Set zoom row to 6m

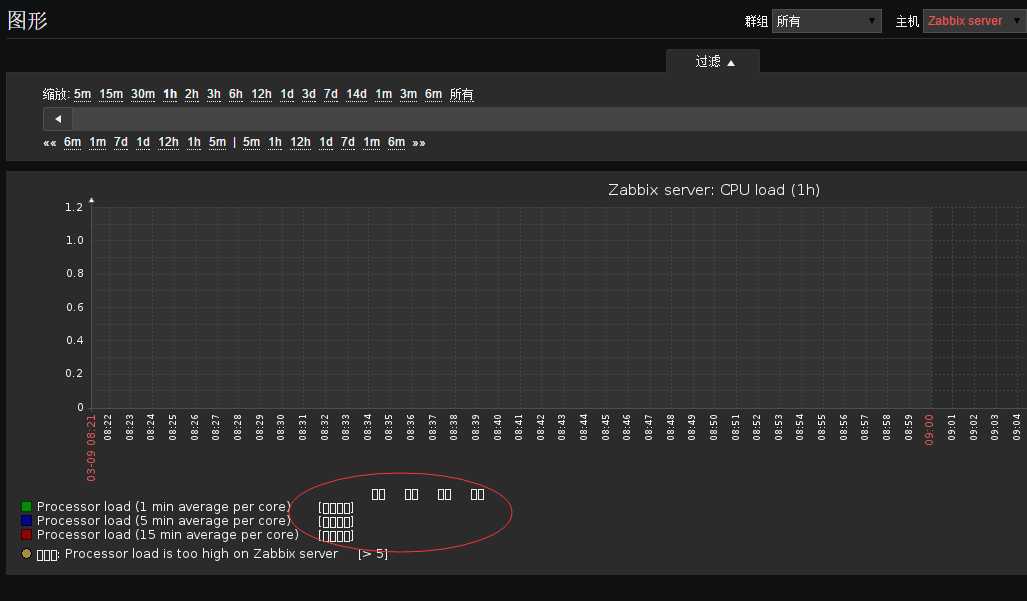(434, 94)
